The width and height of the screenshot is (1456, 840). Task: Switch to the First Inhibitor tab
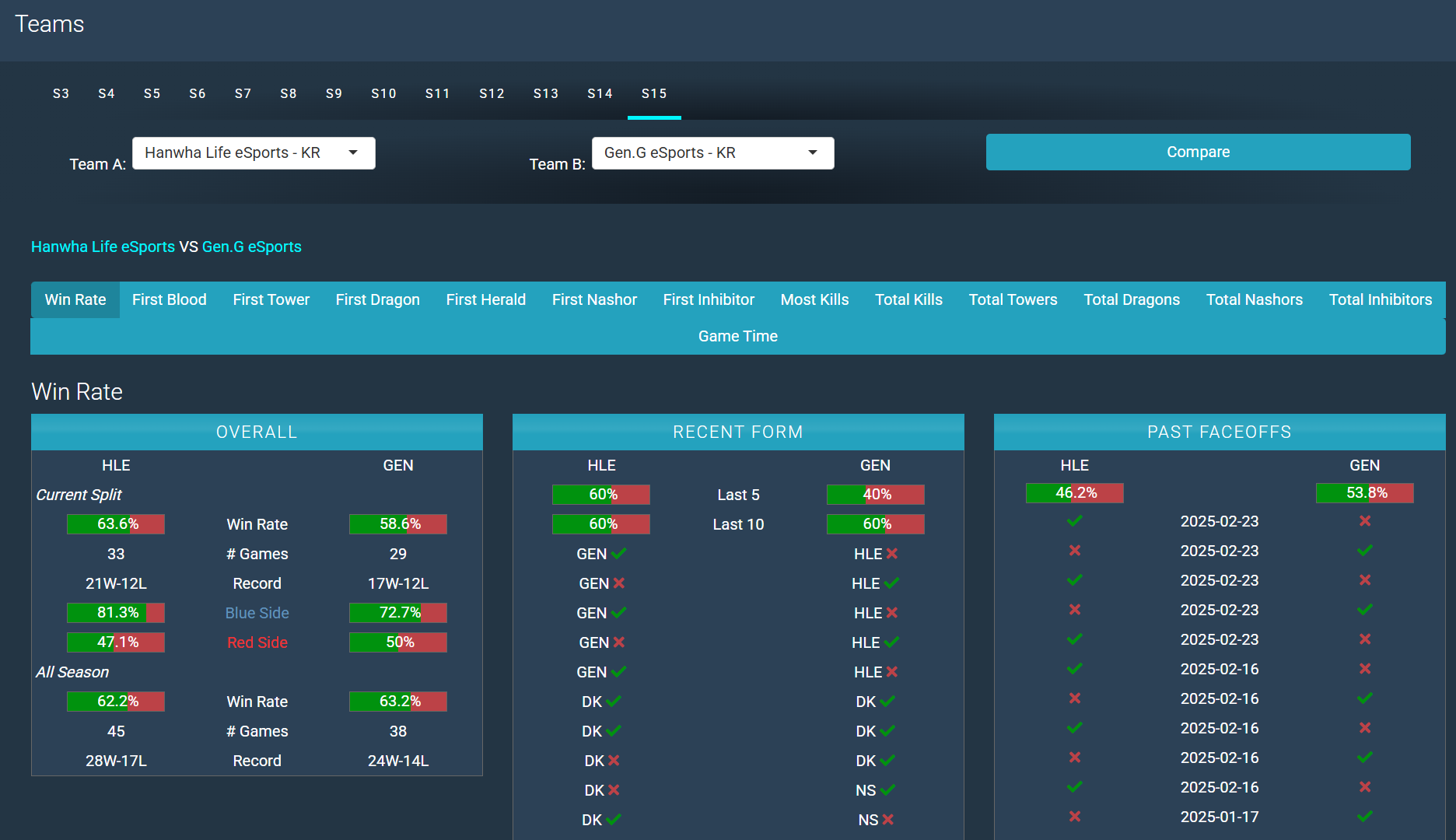(709, 299)
